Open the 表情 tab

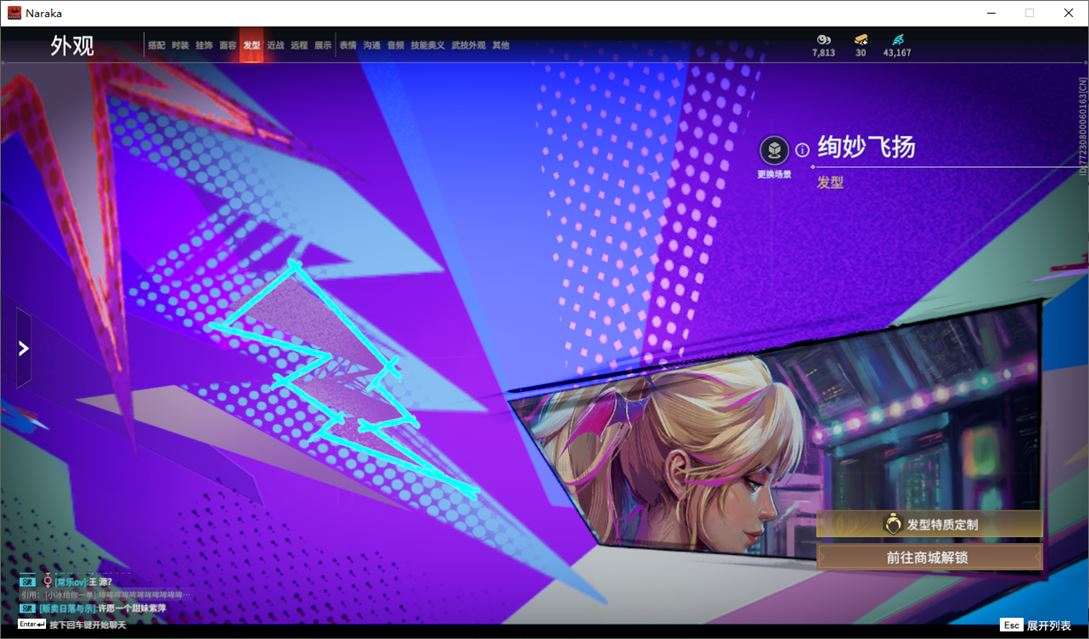(x=348, y=45)
